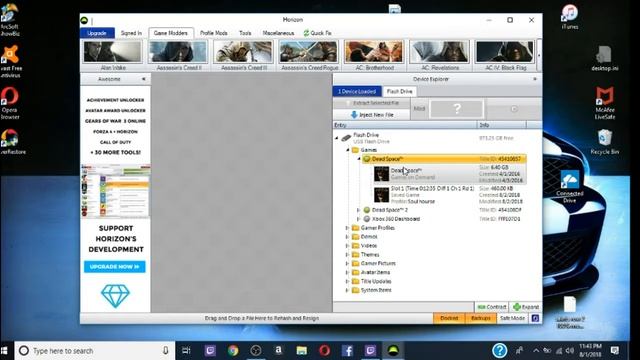Screen dimensions: 640x360
Task: Click the diamond icon in Awesome panel
Action: [x=115, y=296]
